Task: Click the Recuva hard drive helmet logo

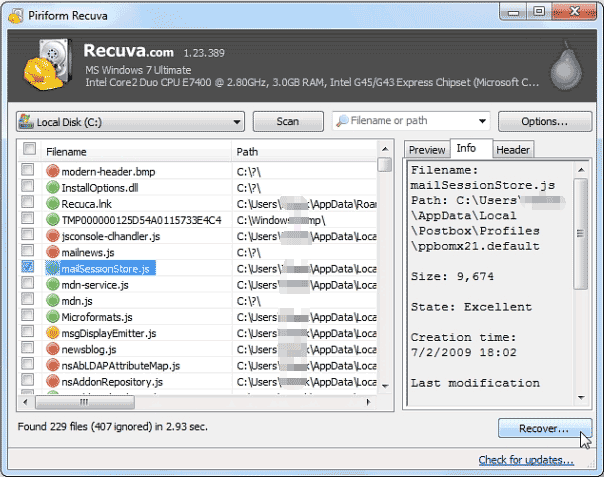Action: tap(48, 64)
